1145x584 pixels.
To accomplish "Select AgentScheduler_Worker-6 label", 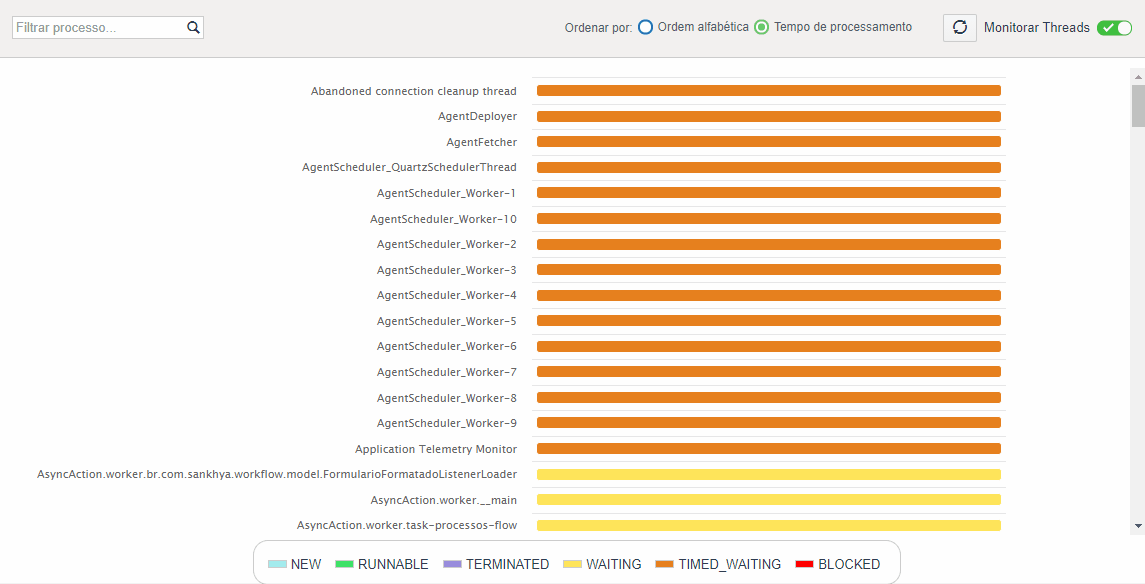I will coord(447,347).
